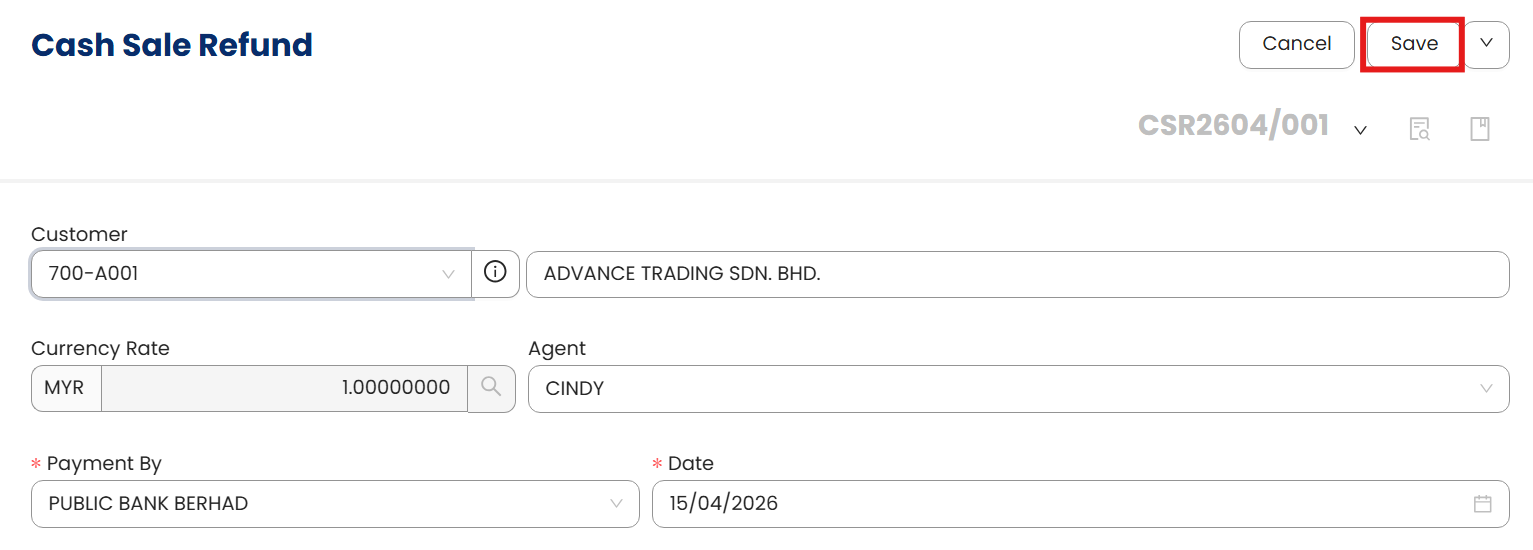Click the Currency Rate field label

(x=100, y=349)
